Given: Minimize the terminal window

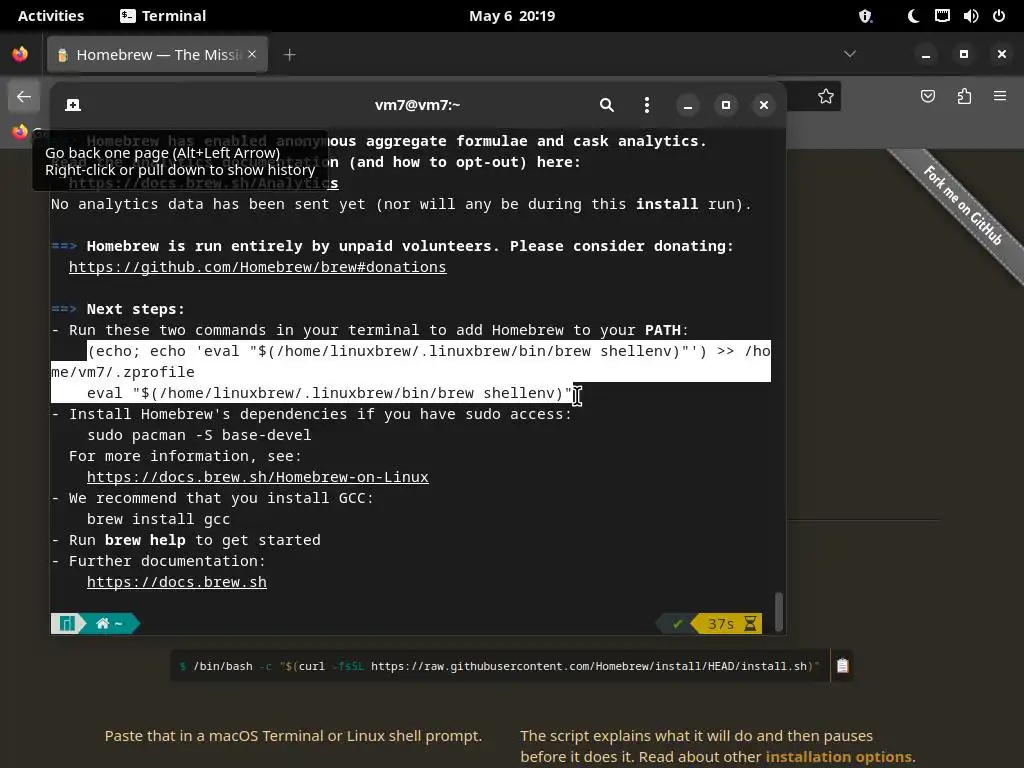Looking at the screenshot, I should (x=687, y=105).
